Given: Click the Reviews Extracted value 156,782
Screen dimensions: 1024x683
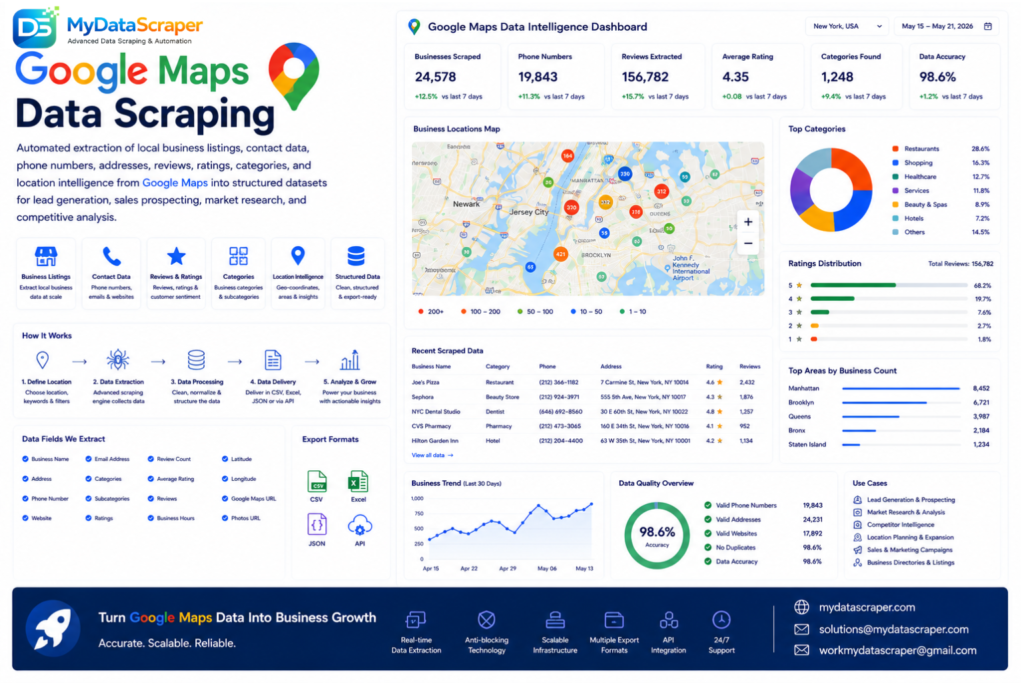Looking at the screenshot, I should point(645,77).
